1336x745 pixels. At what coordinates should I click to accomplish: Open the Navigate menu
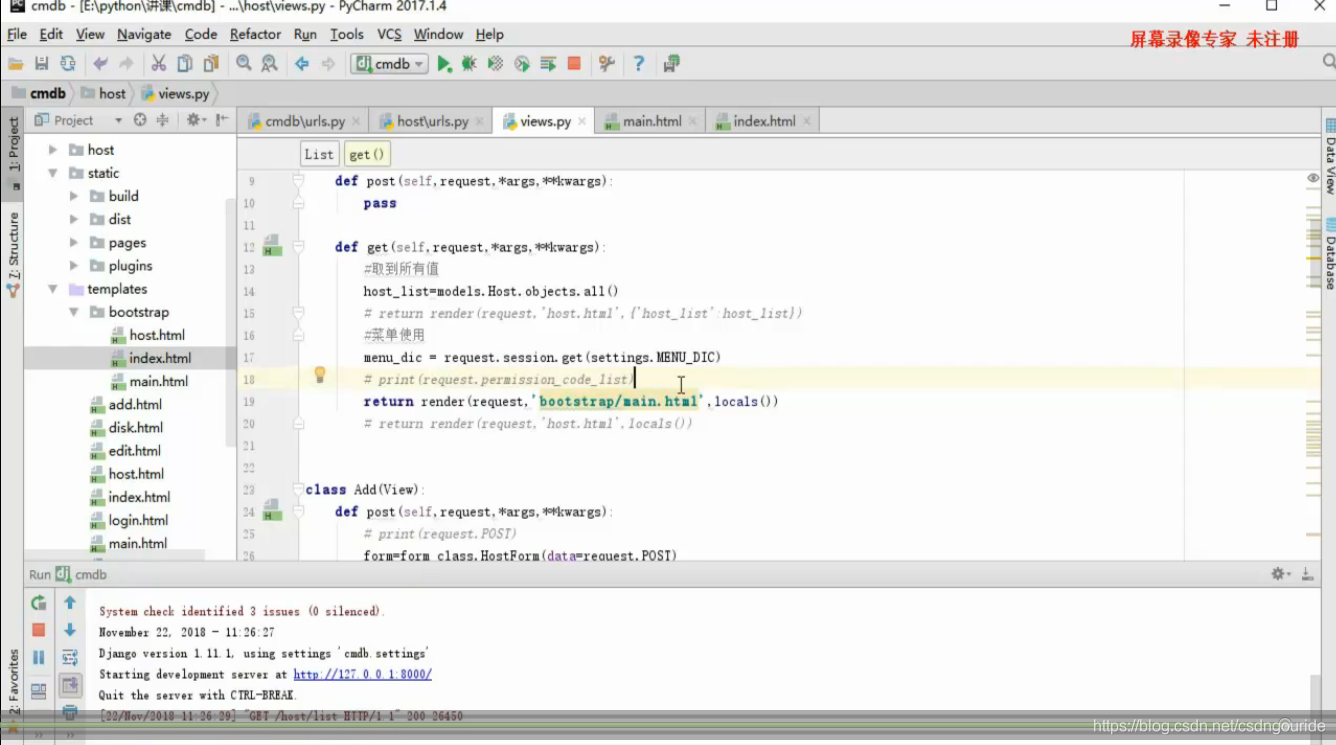pos(144,34)
